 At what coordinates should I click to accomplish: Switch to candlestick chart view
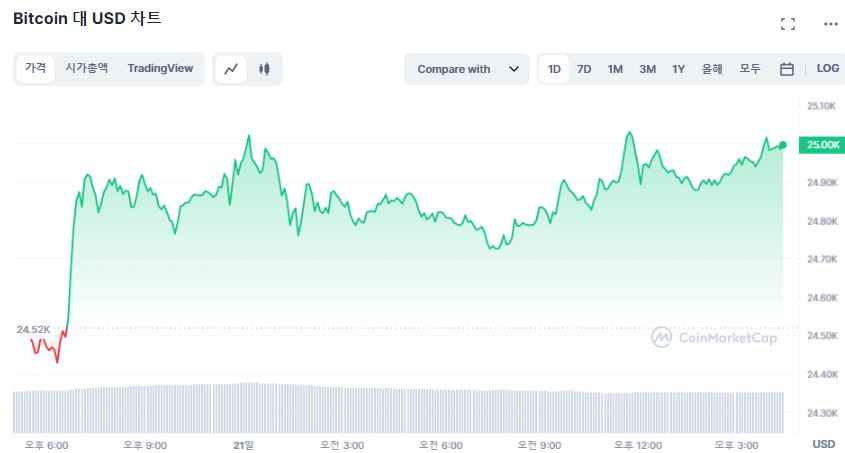[x=264, y=69]
